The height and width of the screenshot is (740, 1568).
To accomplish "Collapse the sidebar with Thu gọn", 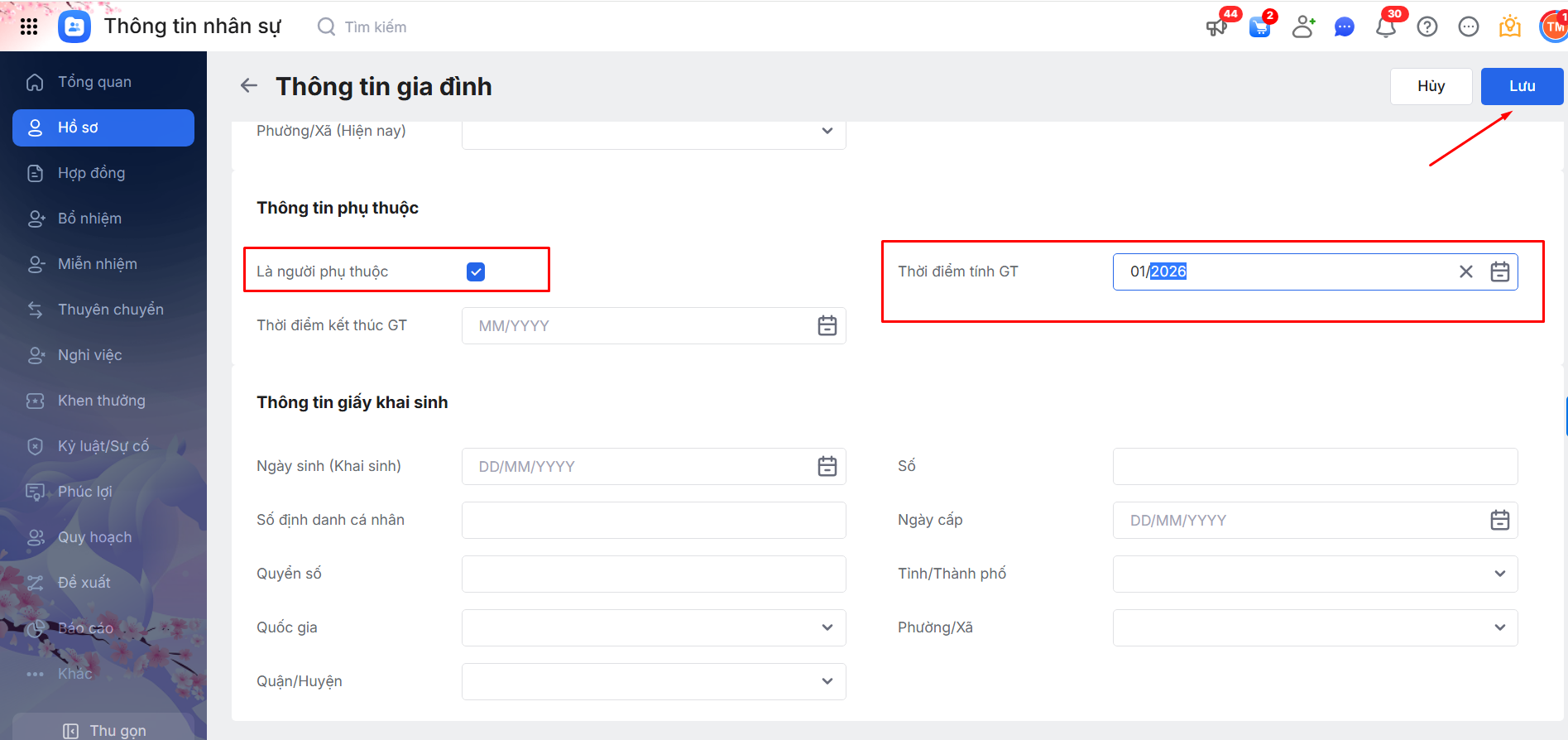I will click(x=105, y=730).
